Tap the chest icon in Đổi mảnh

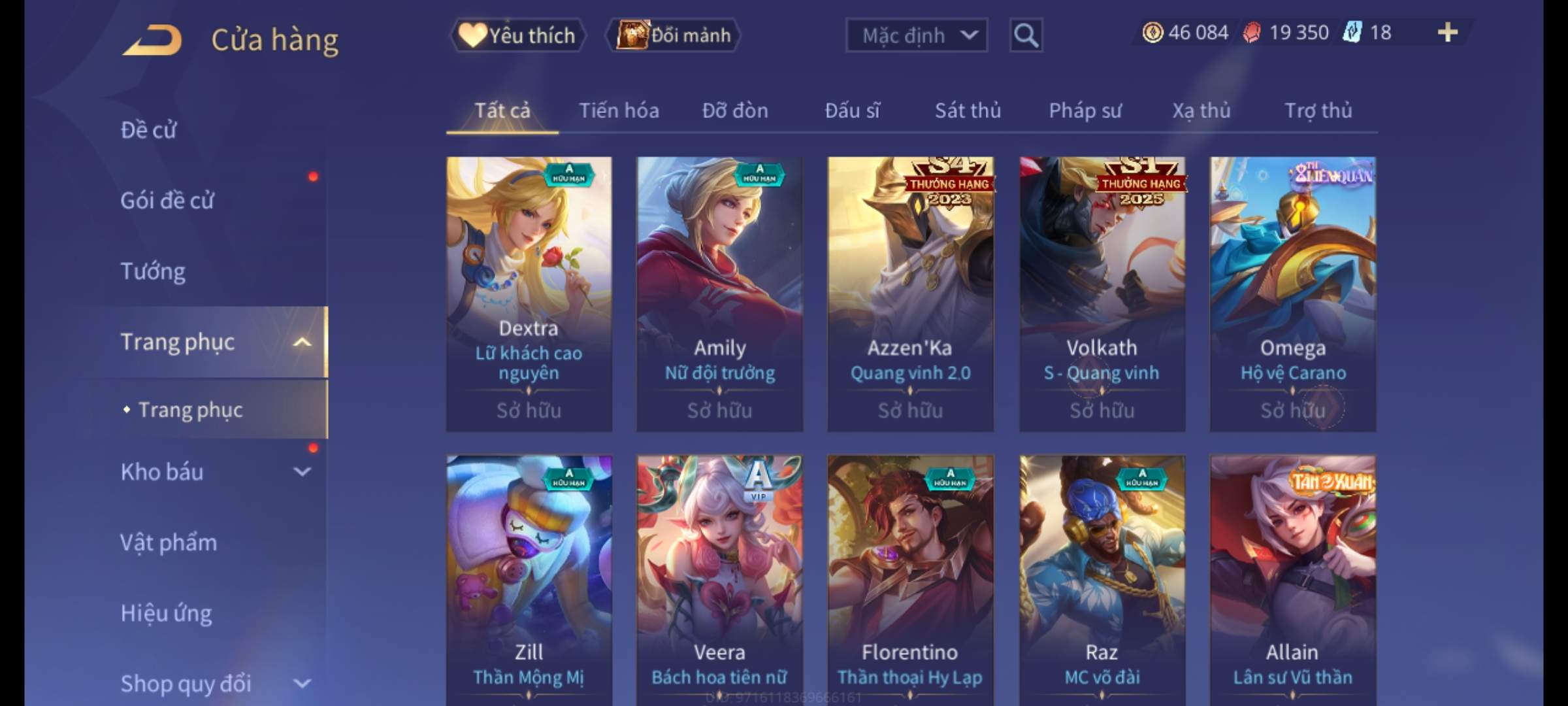pyautogui.click(x=632, y=35)
